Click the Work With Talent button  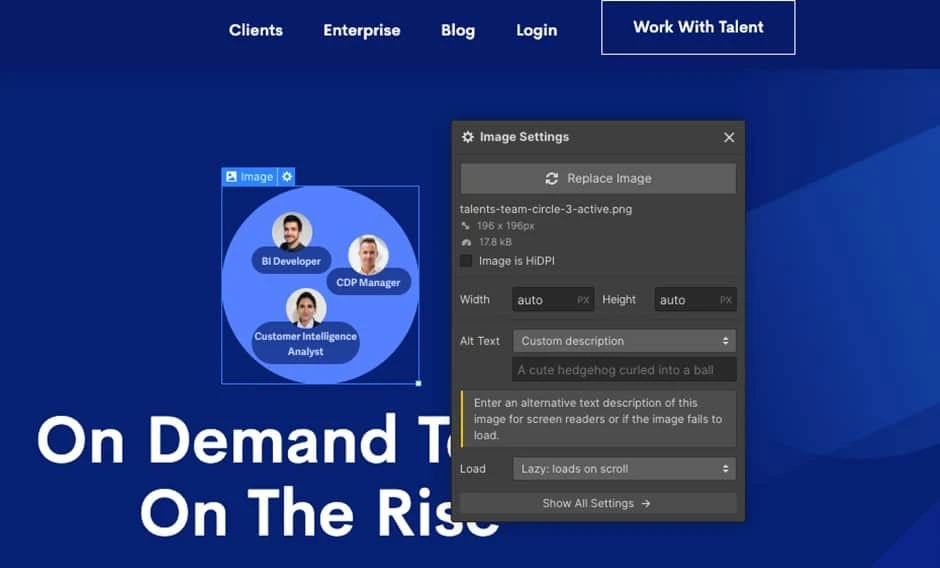click(698, 27)
